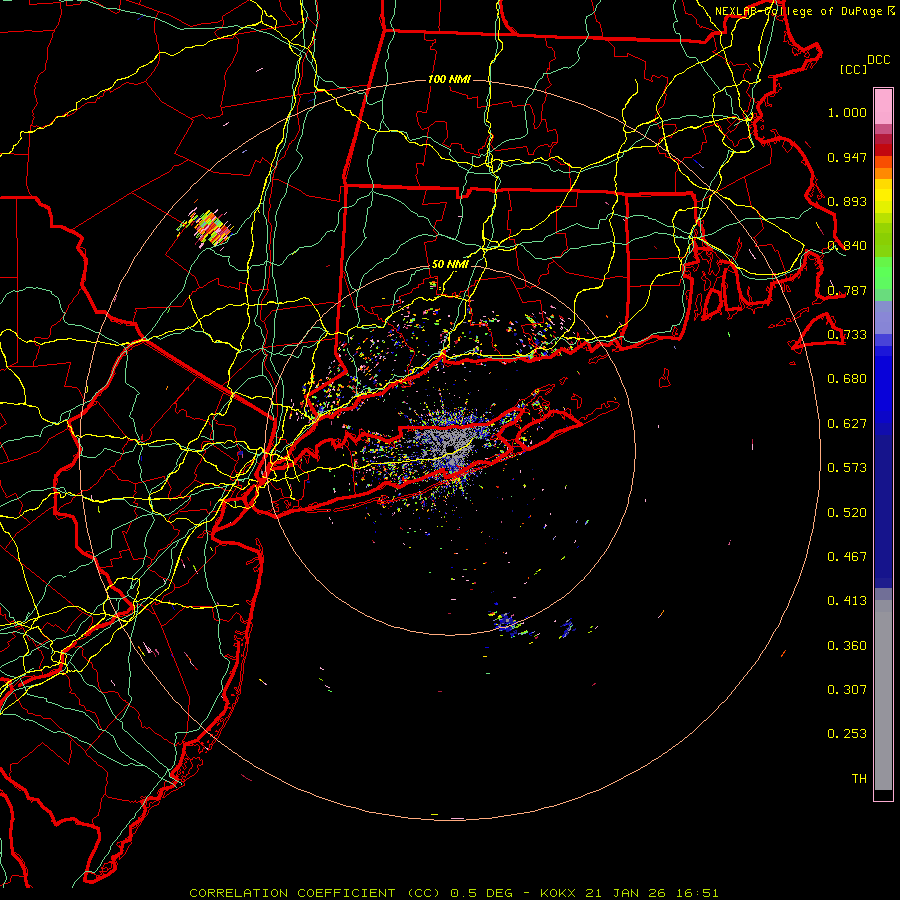Click the 0.680 legend value
The image size is (900, 900).
point(847,379)
